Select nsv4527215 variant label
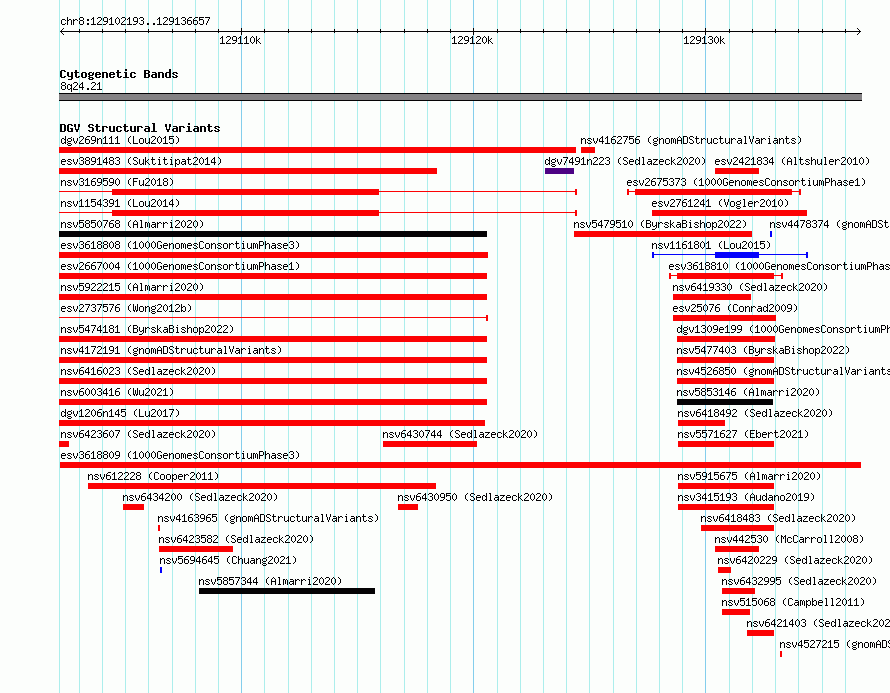This screenshot has width=890, height=693. coord(834,644)
